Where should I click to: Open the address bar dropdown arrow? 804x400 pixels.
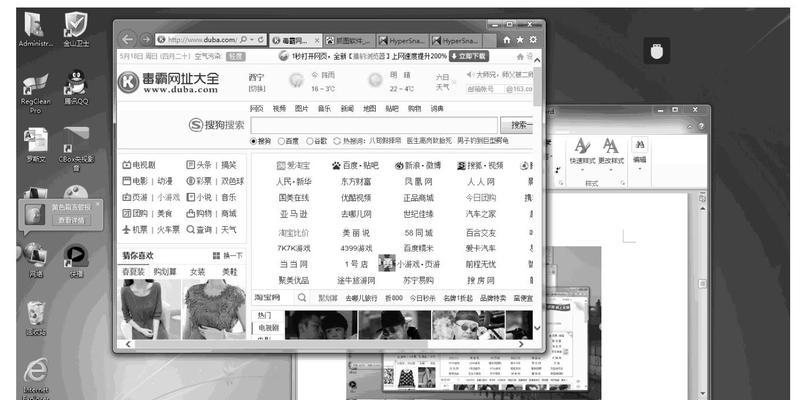coord(252,39)
